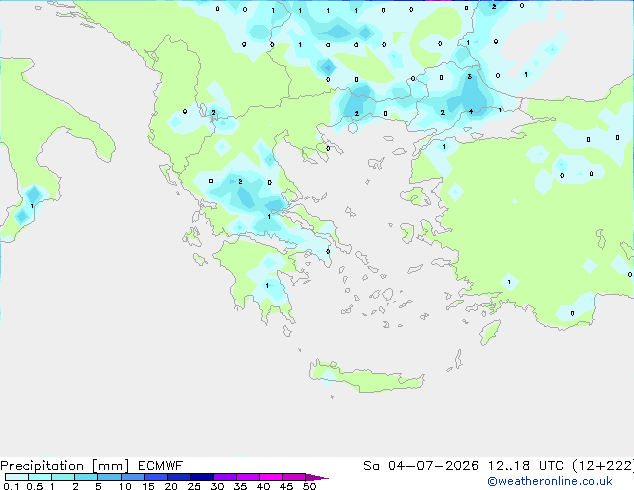This screenshot has width=634, height=490.
Task: Click the island of Crete on the map
Action: pos(366,378)
